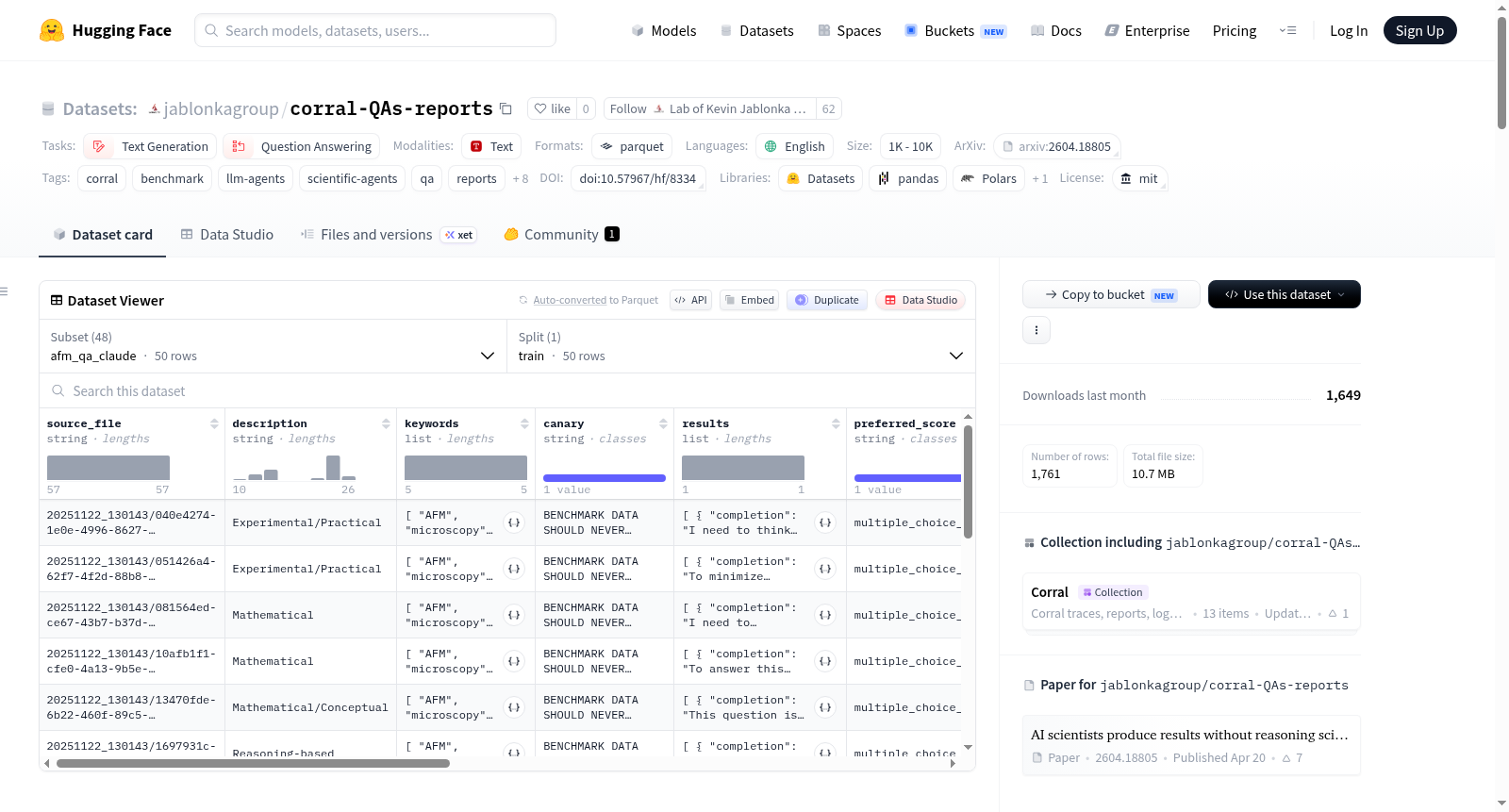Open the three-dot more options button
Image resolution: width=1509 pixels, height=812 pixels.
1036,330
